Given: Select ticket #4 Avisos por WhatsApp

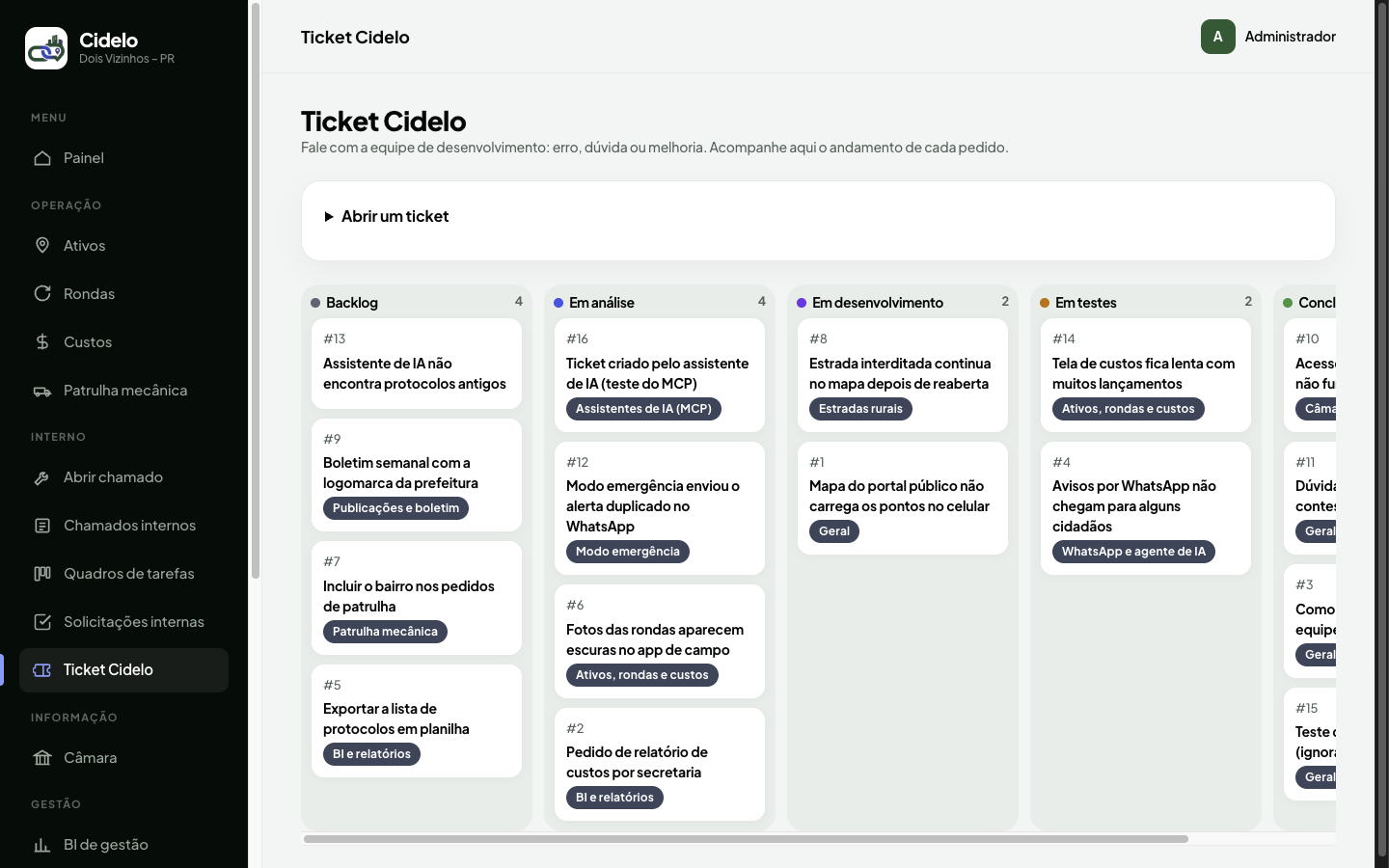Looking at the screenshot, I should click(x=1146, y=508).
